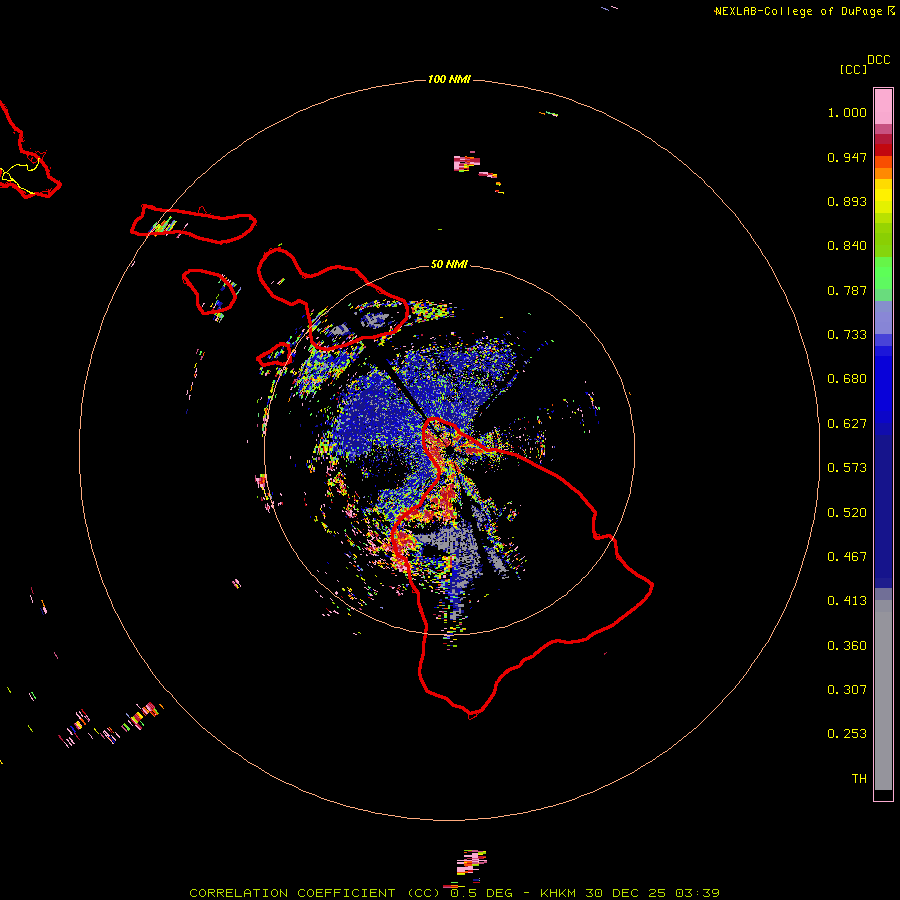900x900 pixels.
Task: Pick the olive green band near 0.840
Action: (883, 239)
